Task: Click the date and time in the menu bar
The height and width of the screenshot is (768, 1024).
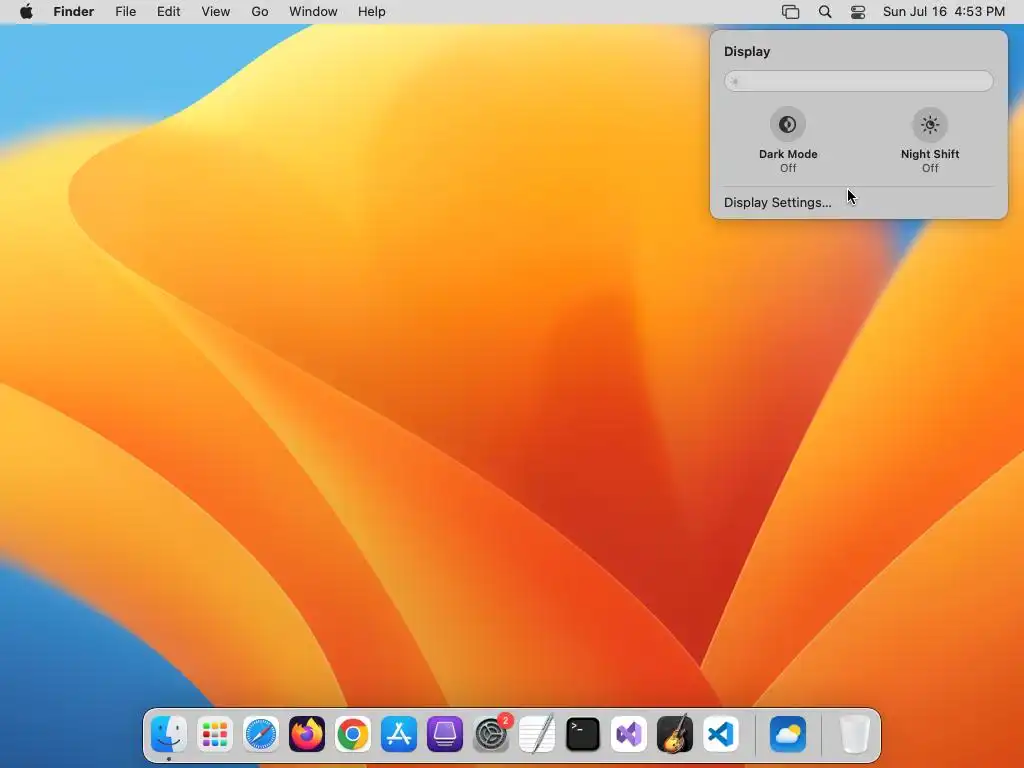Action: [x=944, y=12]
